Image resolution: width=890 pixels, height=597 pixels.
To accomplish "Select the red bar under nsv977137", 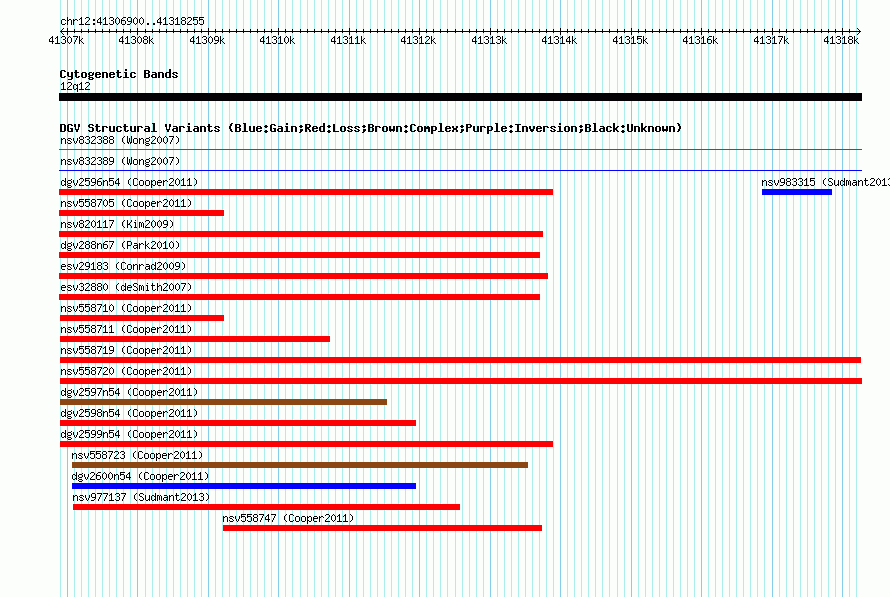I will (x=266, y=507).
